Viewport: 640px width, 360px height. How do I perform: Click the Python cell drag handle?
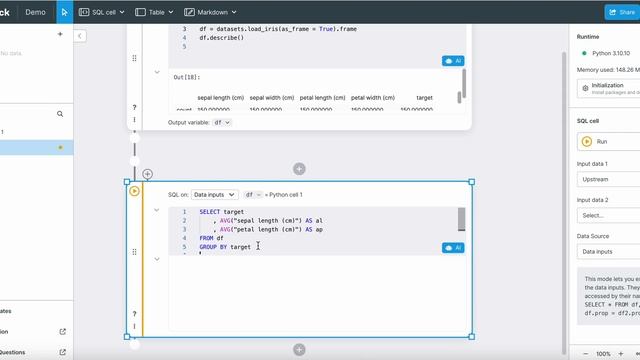click(134, 58)
